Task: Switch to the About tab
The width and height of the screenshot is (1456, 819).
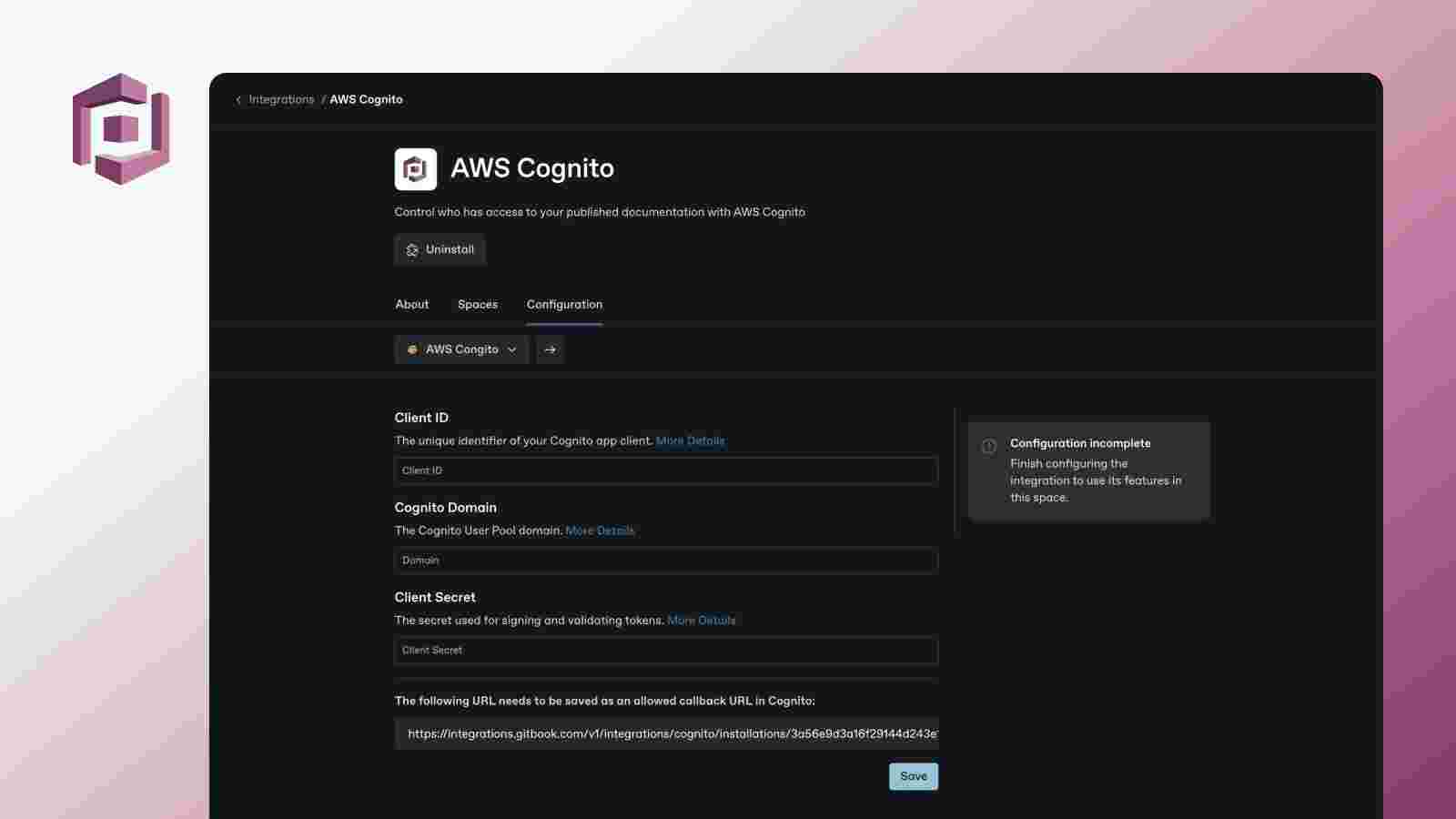Action: tap(411, 304)
